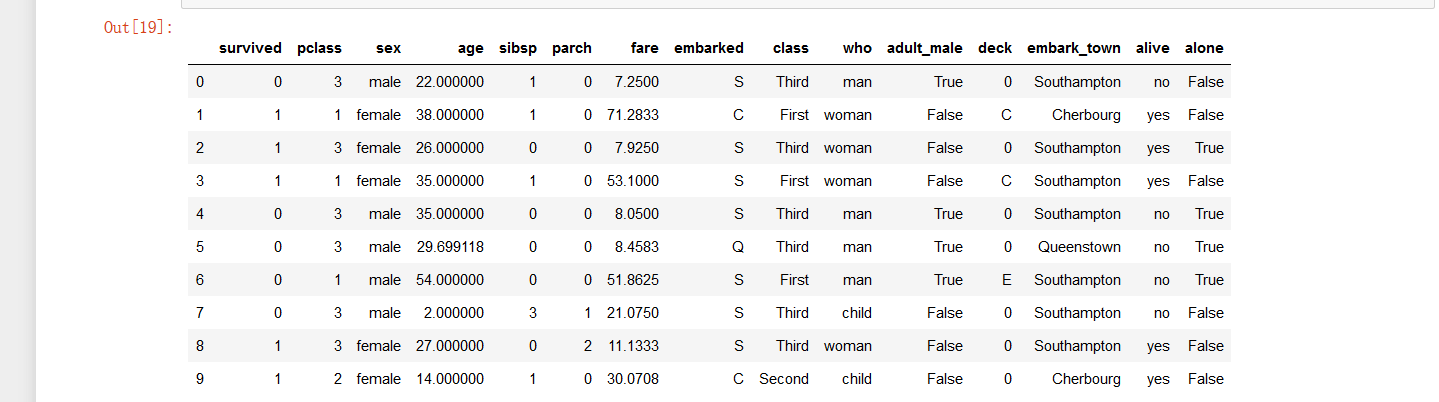Click the 'adult_male' column header
The width and height of the screenshot is (1439, 402).
point(925,48)
